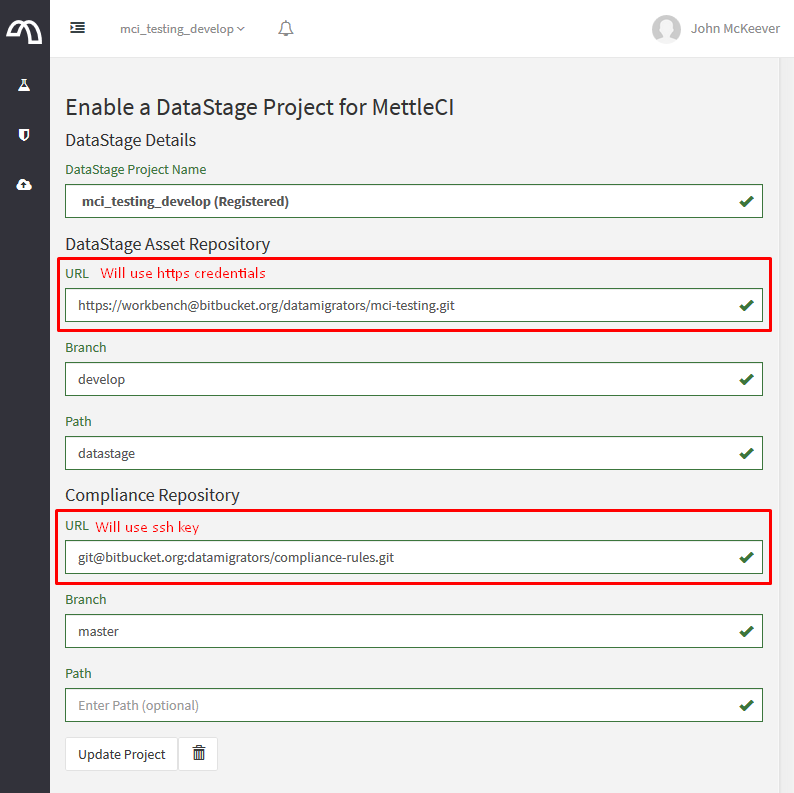794x793 pixels.
Task: Open the notifications bell
Action: point(286,29)
